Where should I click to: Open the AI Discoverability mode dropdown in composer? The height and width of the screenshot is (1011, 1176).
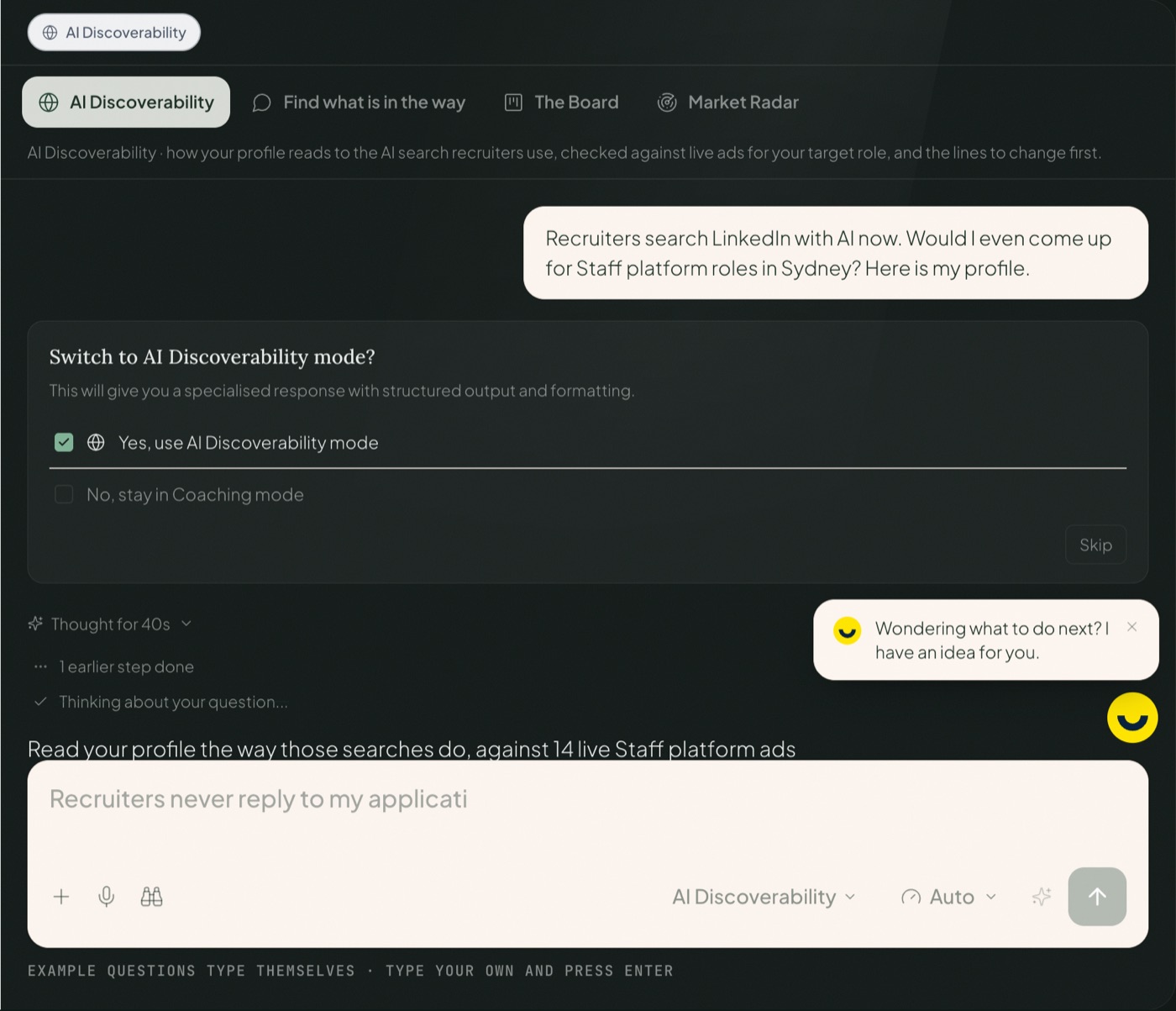[764, 897]
